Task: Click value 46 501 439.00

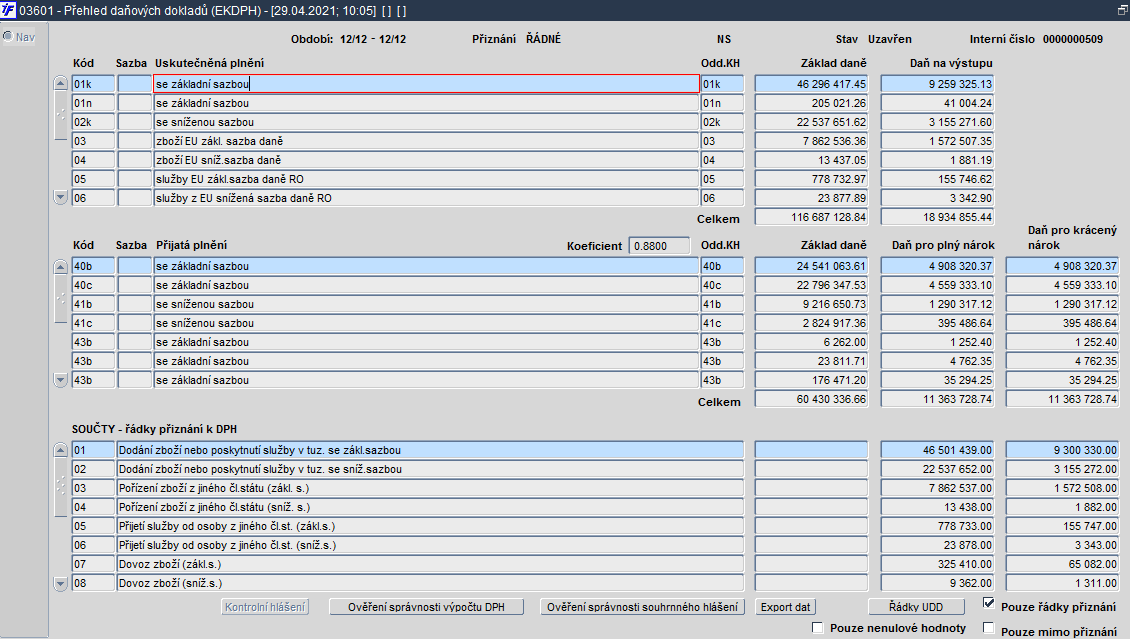Action: pyautogui.click(x=938, y=450)
